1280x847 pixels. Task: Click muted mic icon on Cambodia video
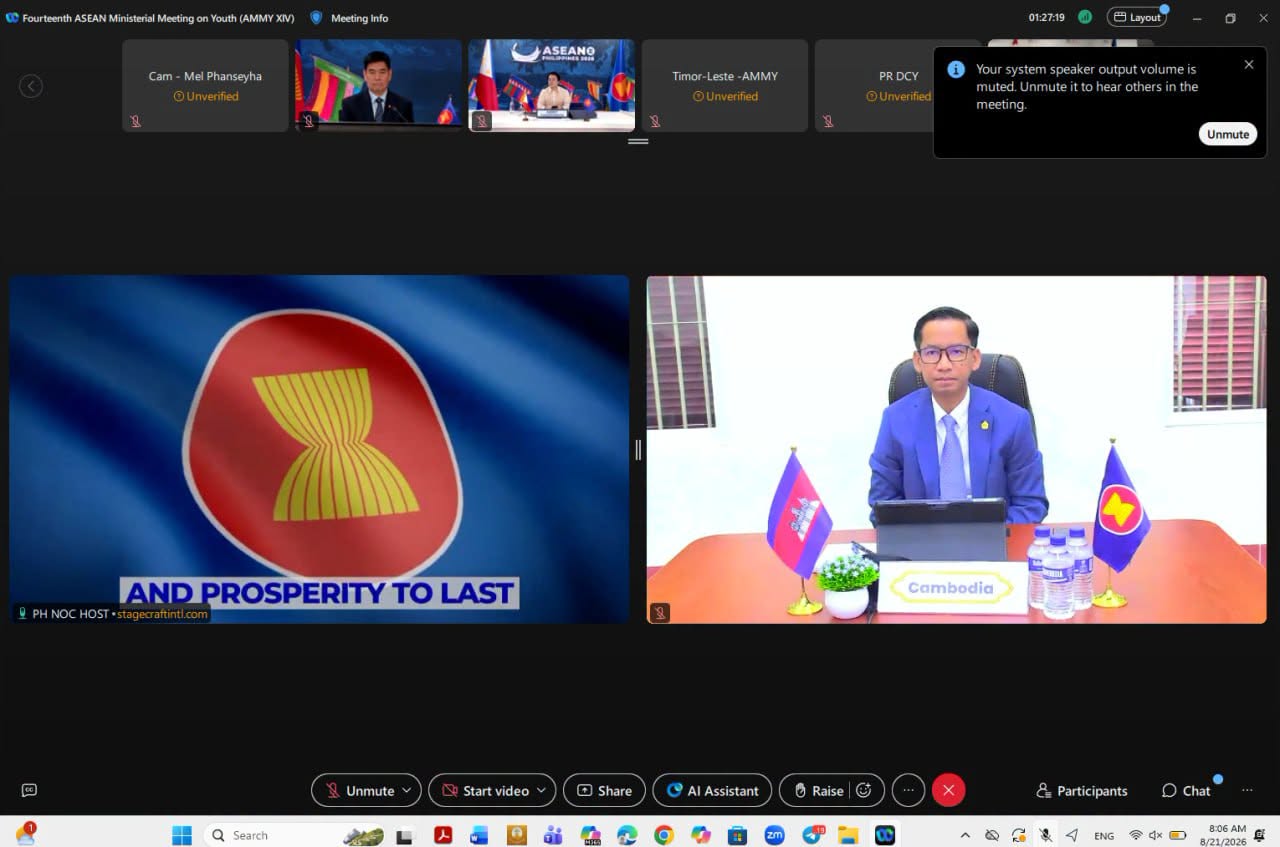point(659,612)
